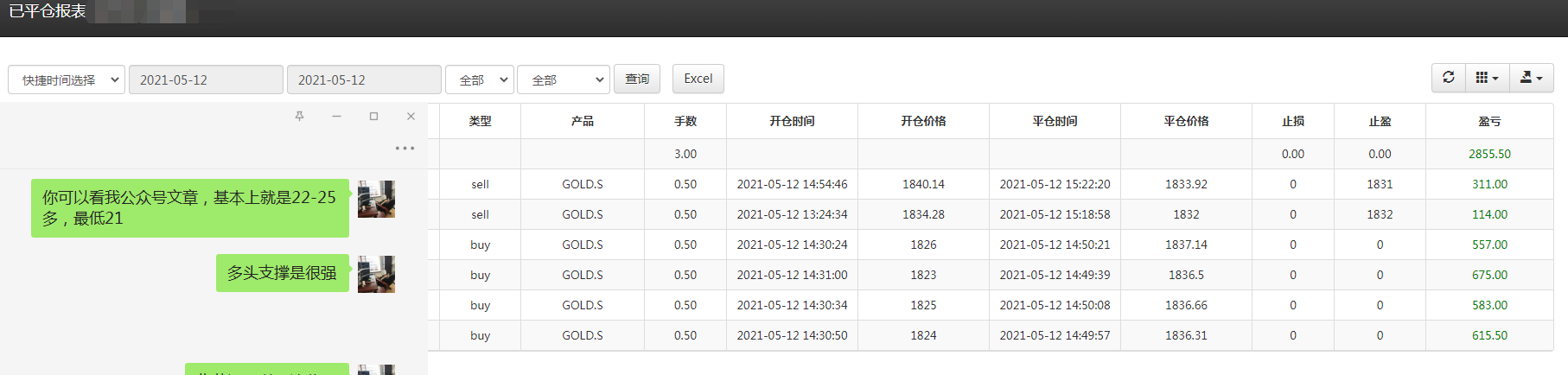Click chat message mentioning 22-25多
Image resolution: width=1568 pixels, height=375 pixels.
click(x=190, y=208)
